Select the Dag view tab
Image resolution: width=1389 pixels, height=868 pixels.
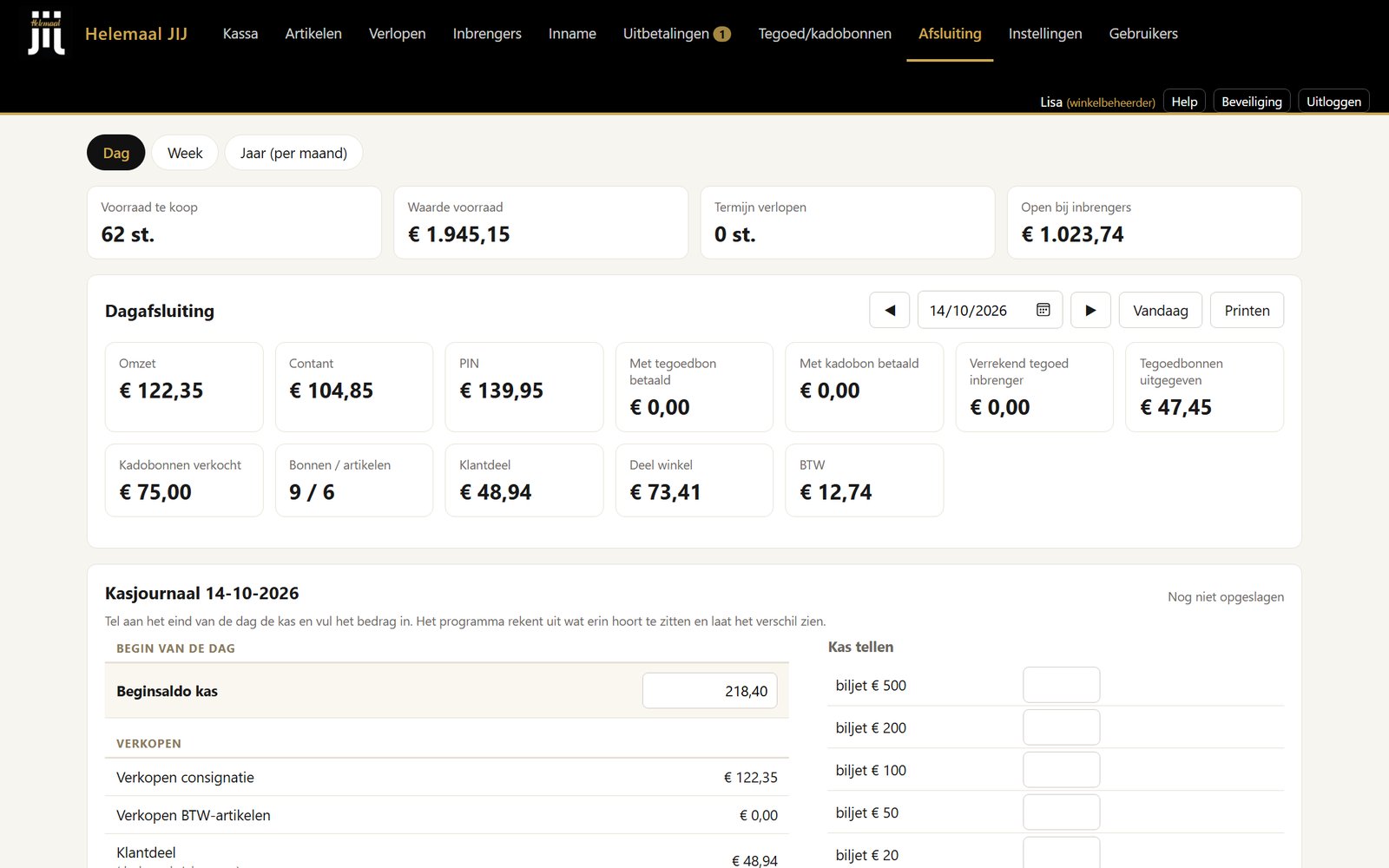click(x=116, y=153)
